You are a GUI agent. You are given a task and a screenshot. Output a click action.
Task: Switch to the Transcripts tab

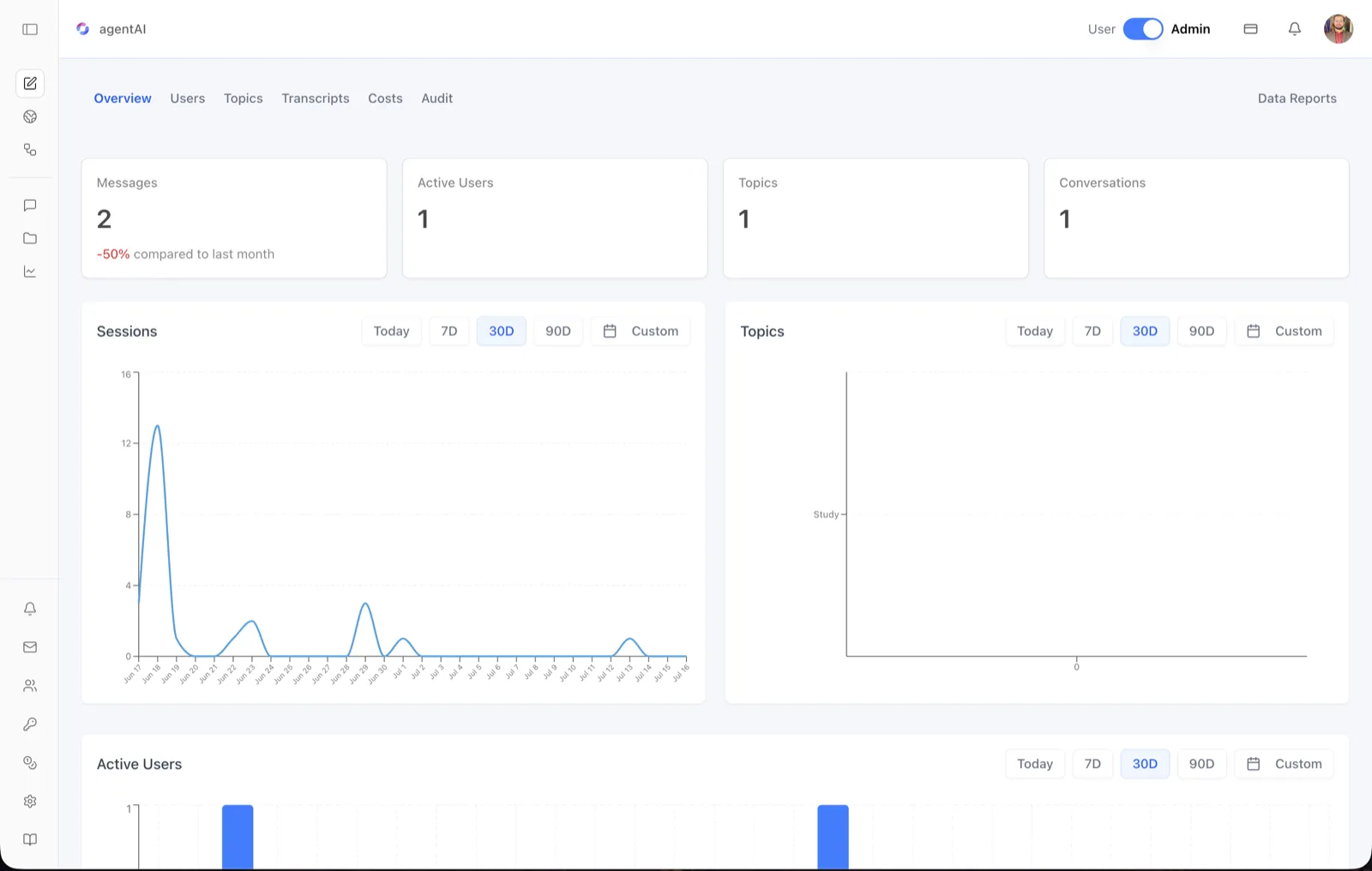point(316,99)
